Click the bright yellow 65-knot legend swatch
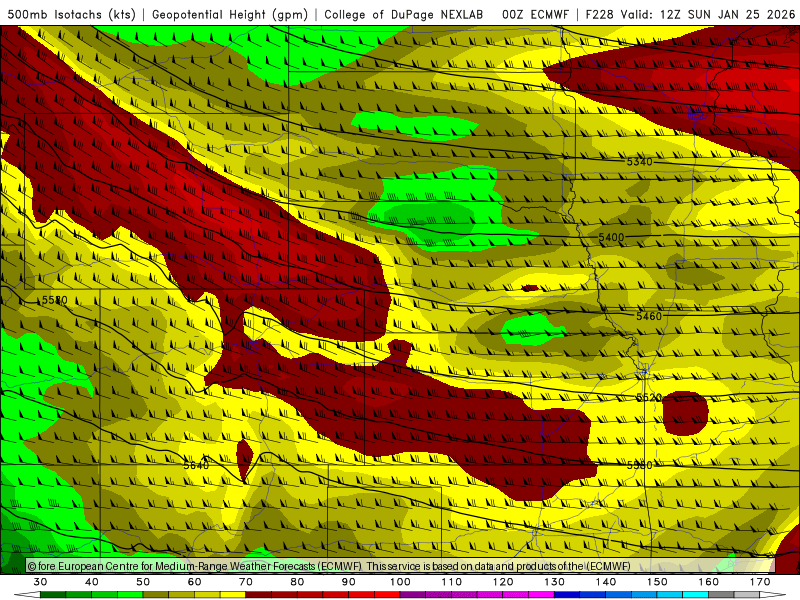 233,595
